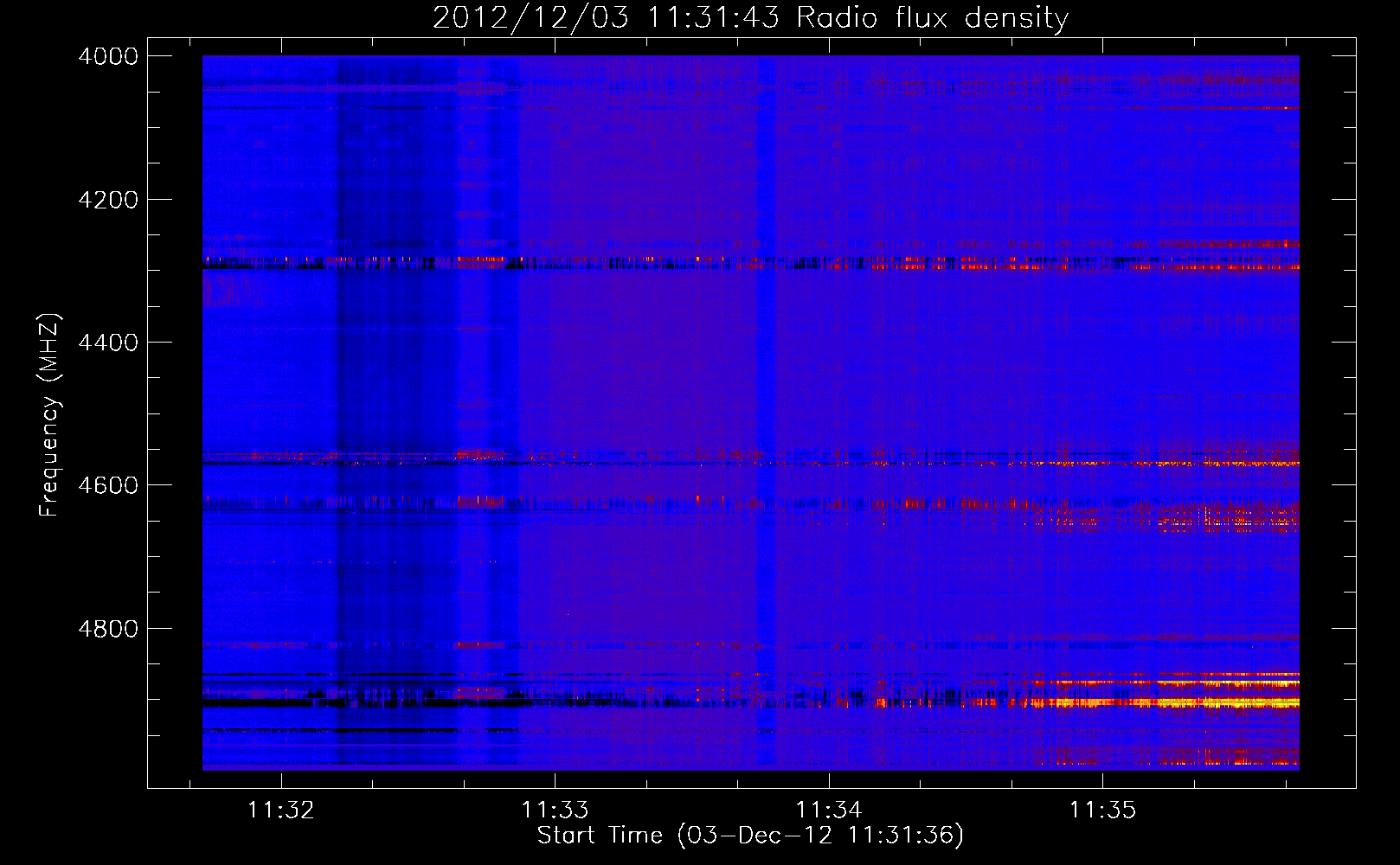Viewport: 1400px width, 865px height.
Task: Click the 11:34 time tick label
Action: 829,811
